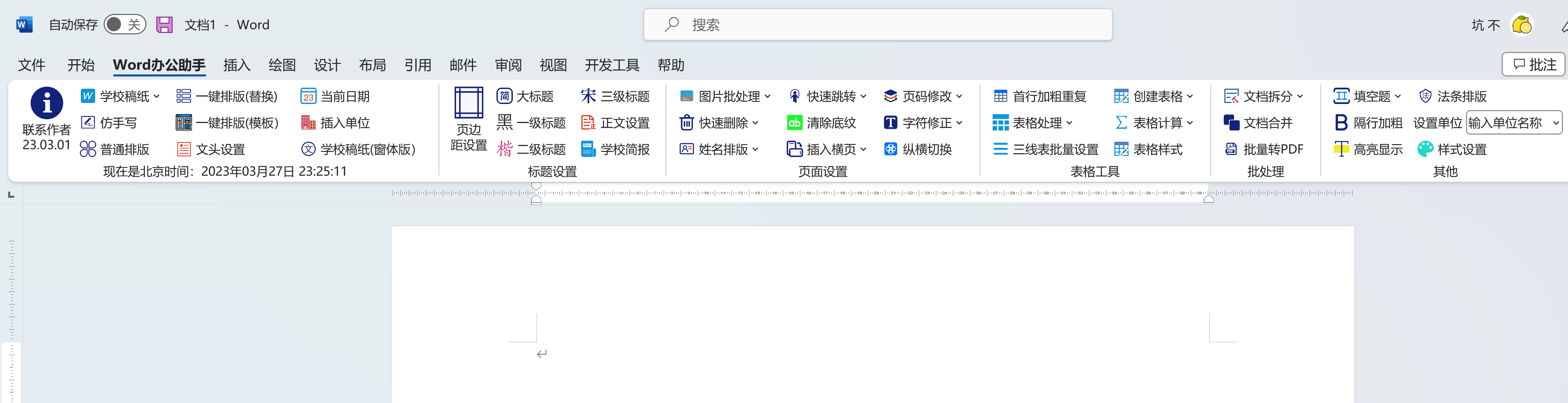Switch to the 绘图 tab
This screenshot has height=403, width=1568.
click(x=282, y=65)
